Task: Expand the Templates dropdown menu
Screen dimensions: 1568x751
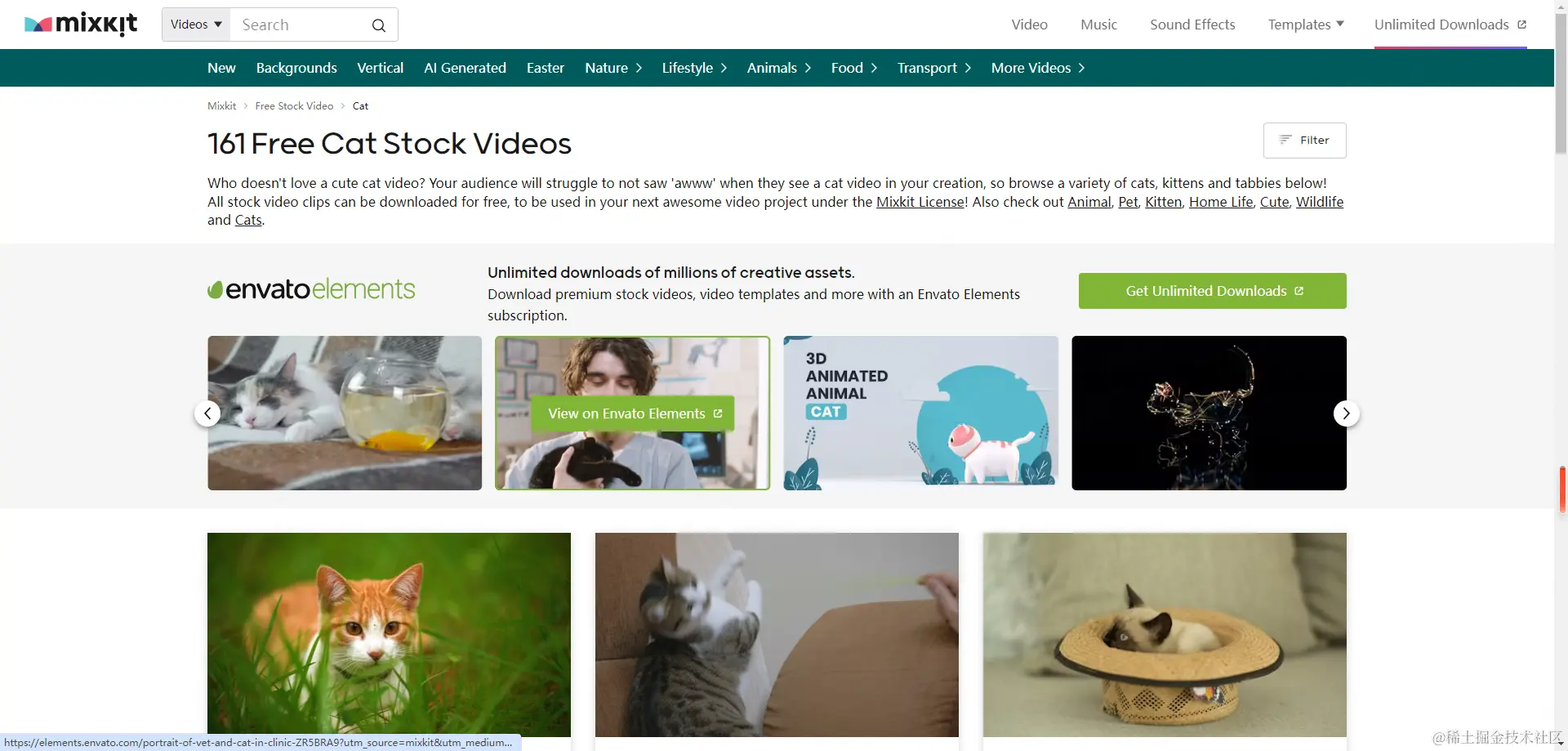Action: (1305, 25)
